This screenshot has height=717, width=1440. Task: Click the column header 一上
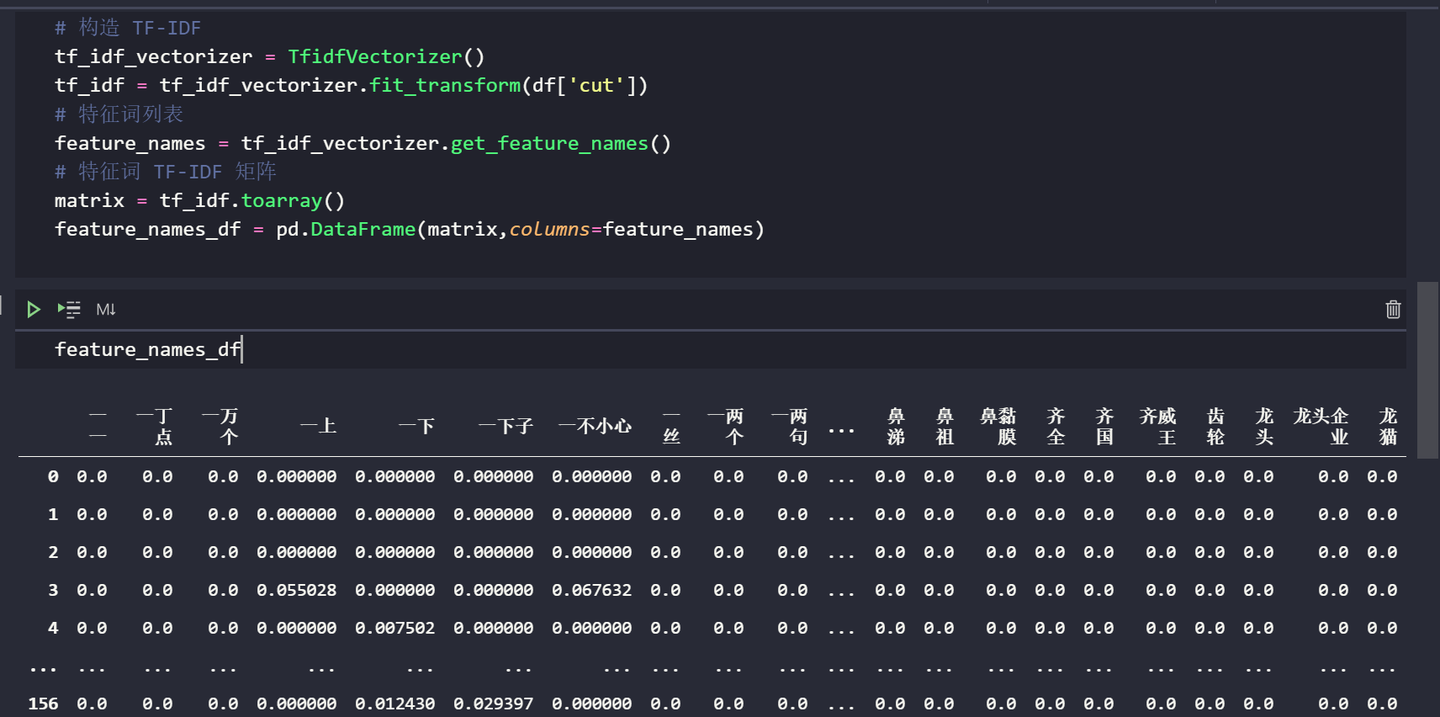(x=318, y=427)
